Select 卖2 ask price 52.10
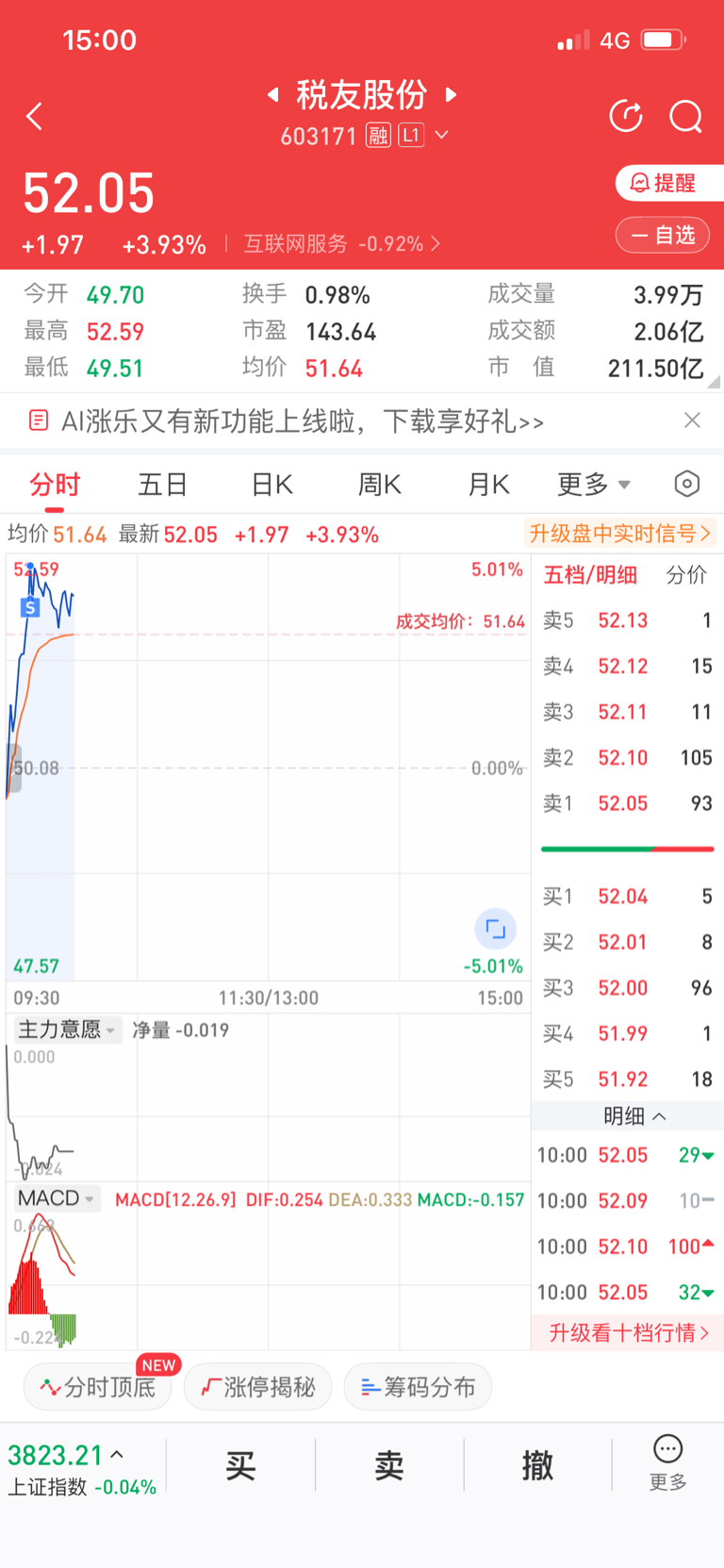The height and width of the screenshot is (1568, 724). [x=623, y=758]
